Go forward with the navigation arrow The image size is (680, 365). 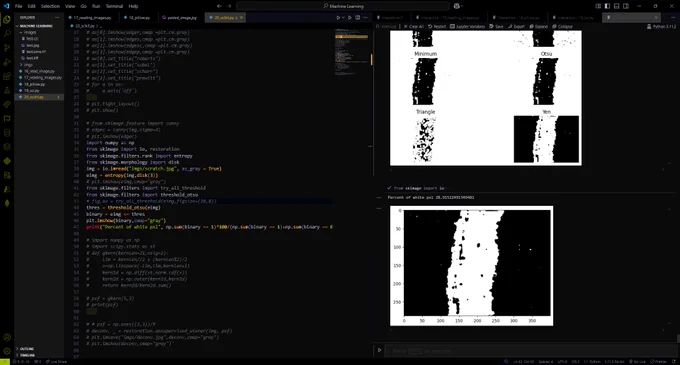229,6
